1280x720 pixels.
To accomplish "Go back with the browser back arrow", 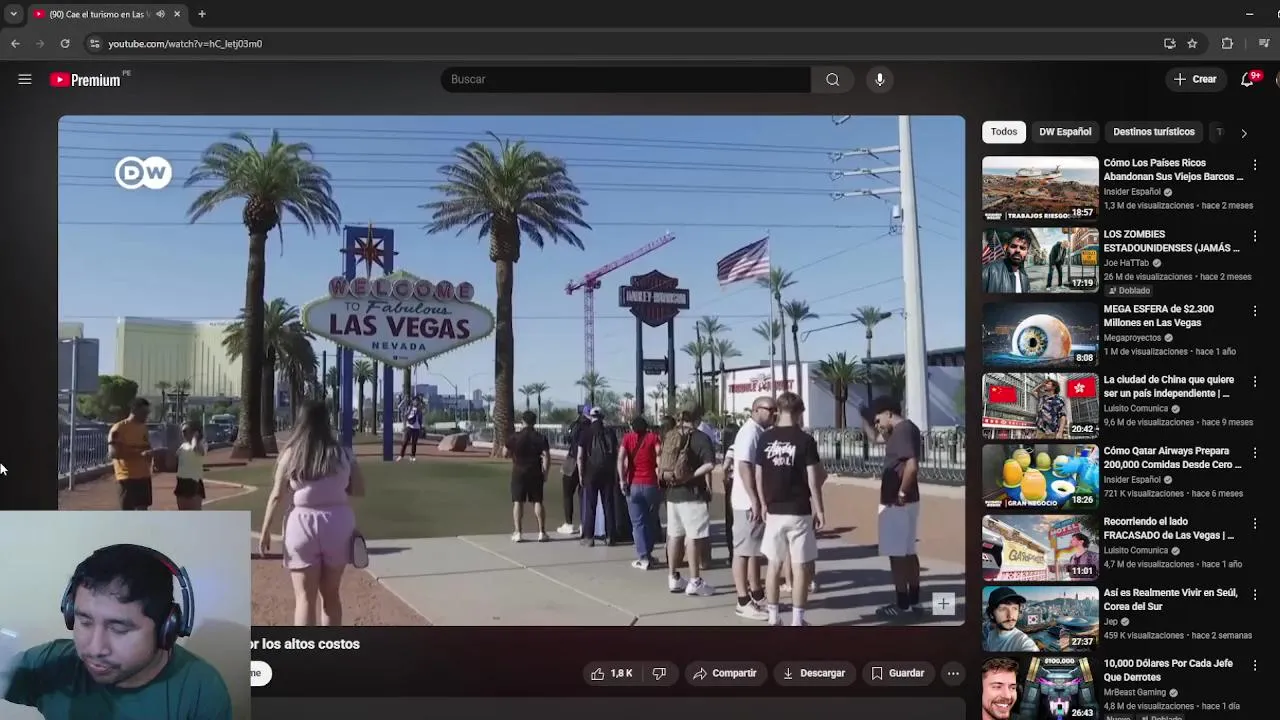I will [15, 43].
